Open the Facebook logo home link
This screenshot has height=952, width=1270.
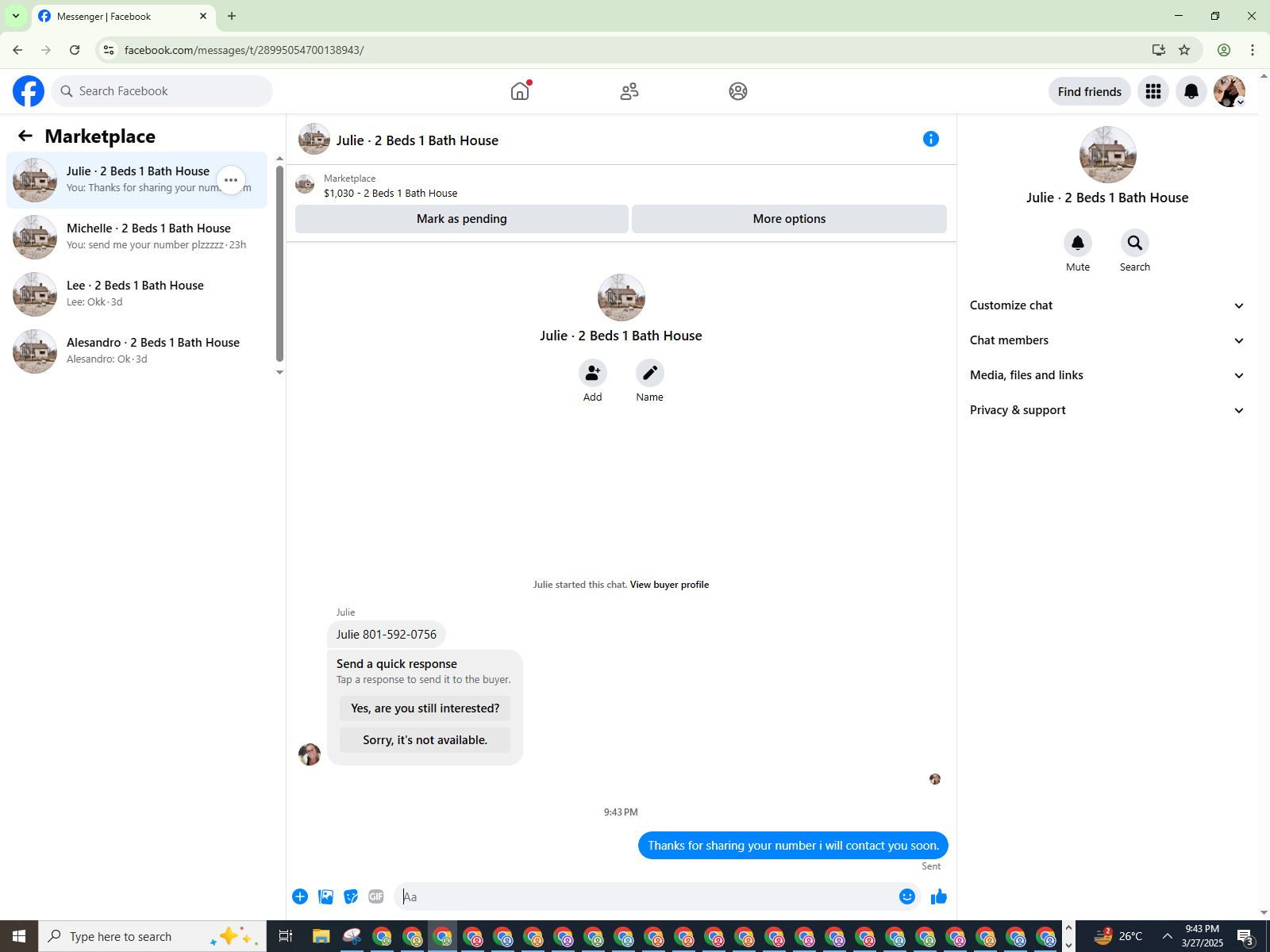pos(29,91)
